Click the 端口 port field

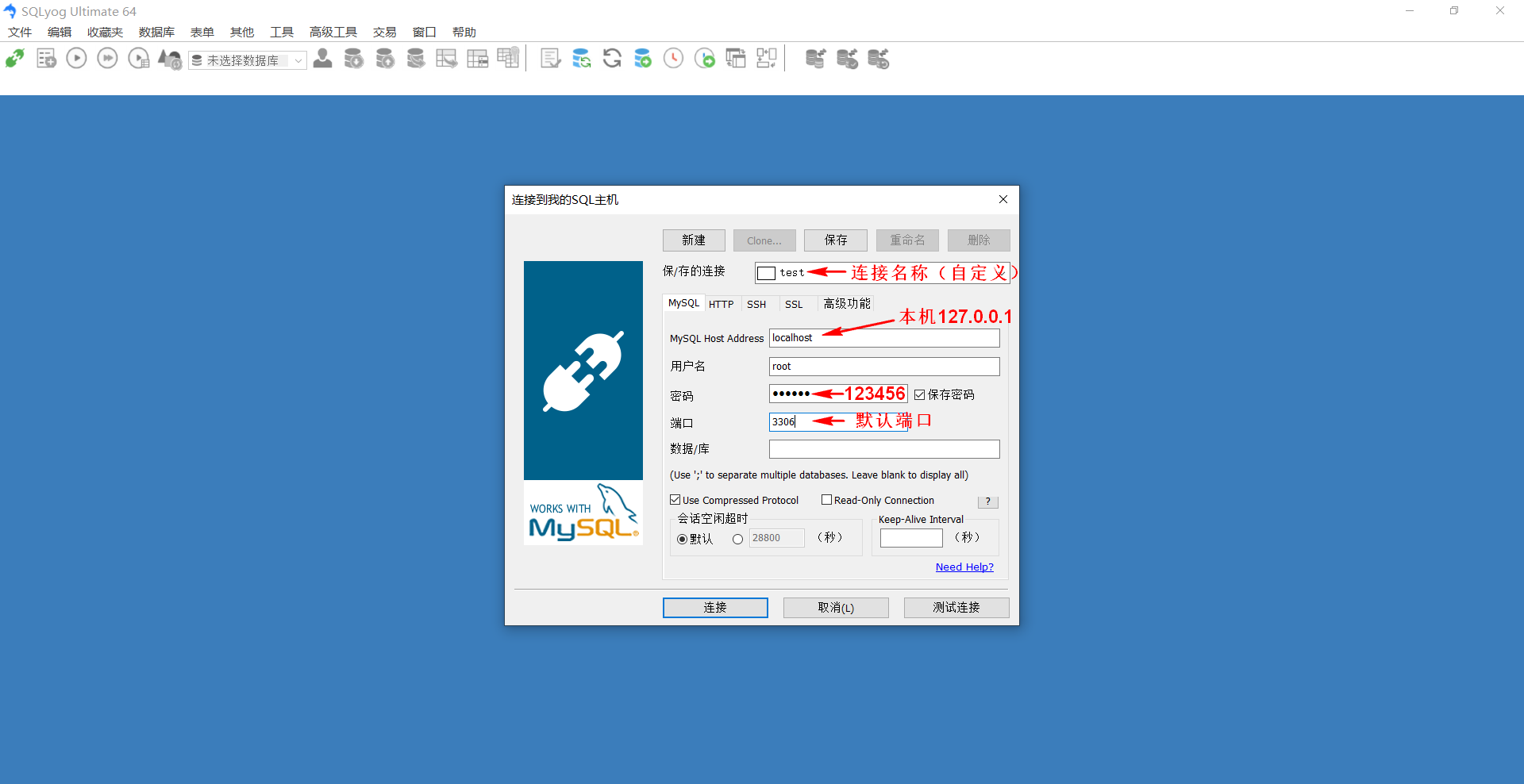pos(838,422)
